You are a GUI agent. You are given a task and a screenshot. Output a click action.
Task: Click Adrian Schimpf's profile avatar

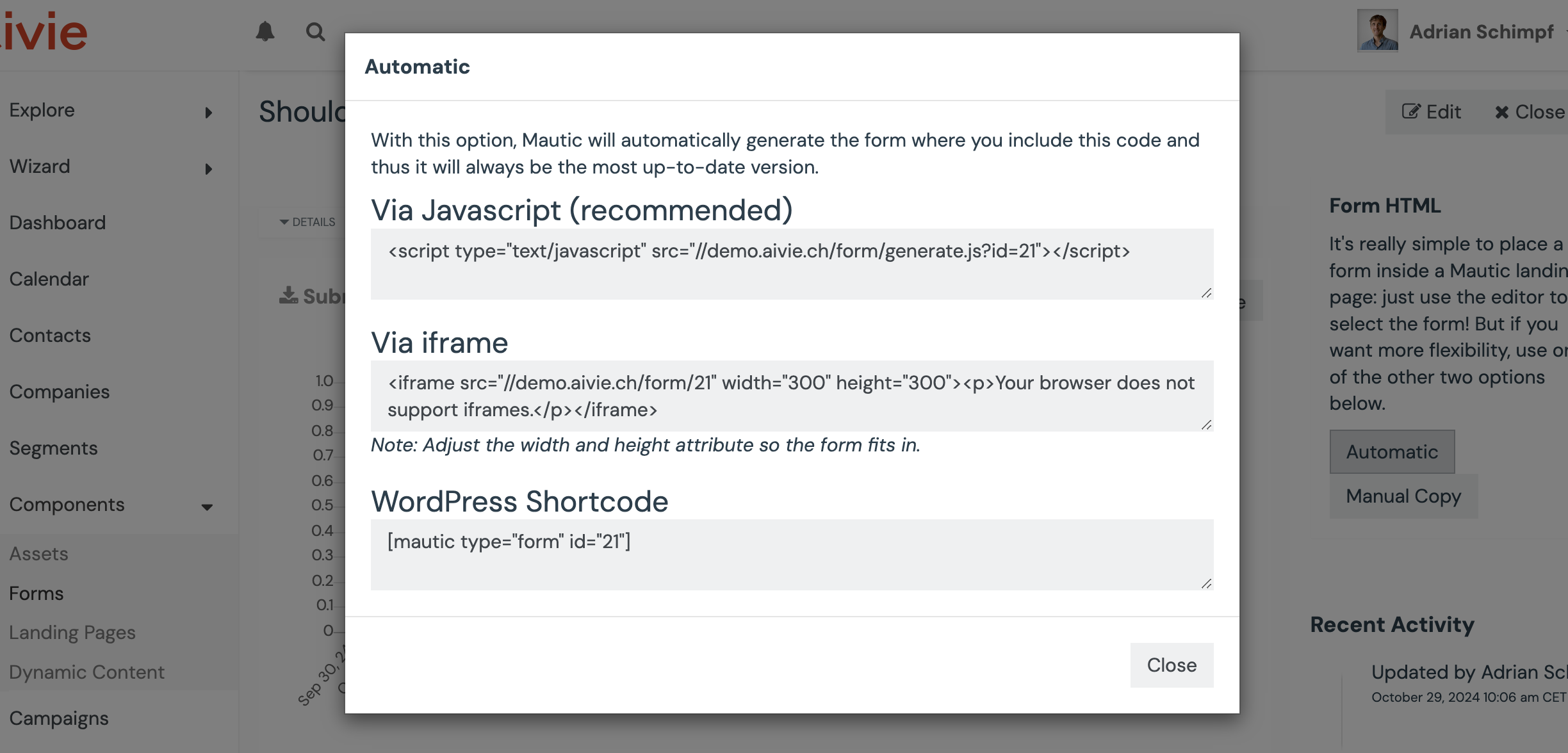point(1376,31)
